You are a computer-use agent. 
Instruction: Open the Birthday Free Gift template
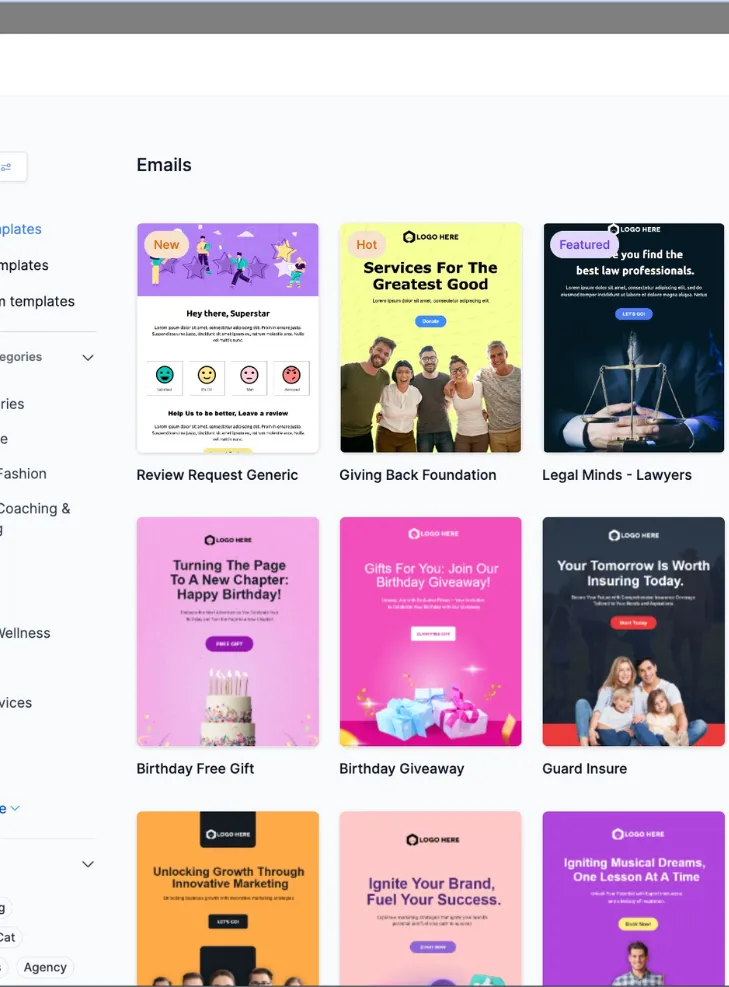(228, 632)
